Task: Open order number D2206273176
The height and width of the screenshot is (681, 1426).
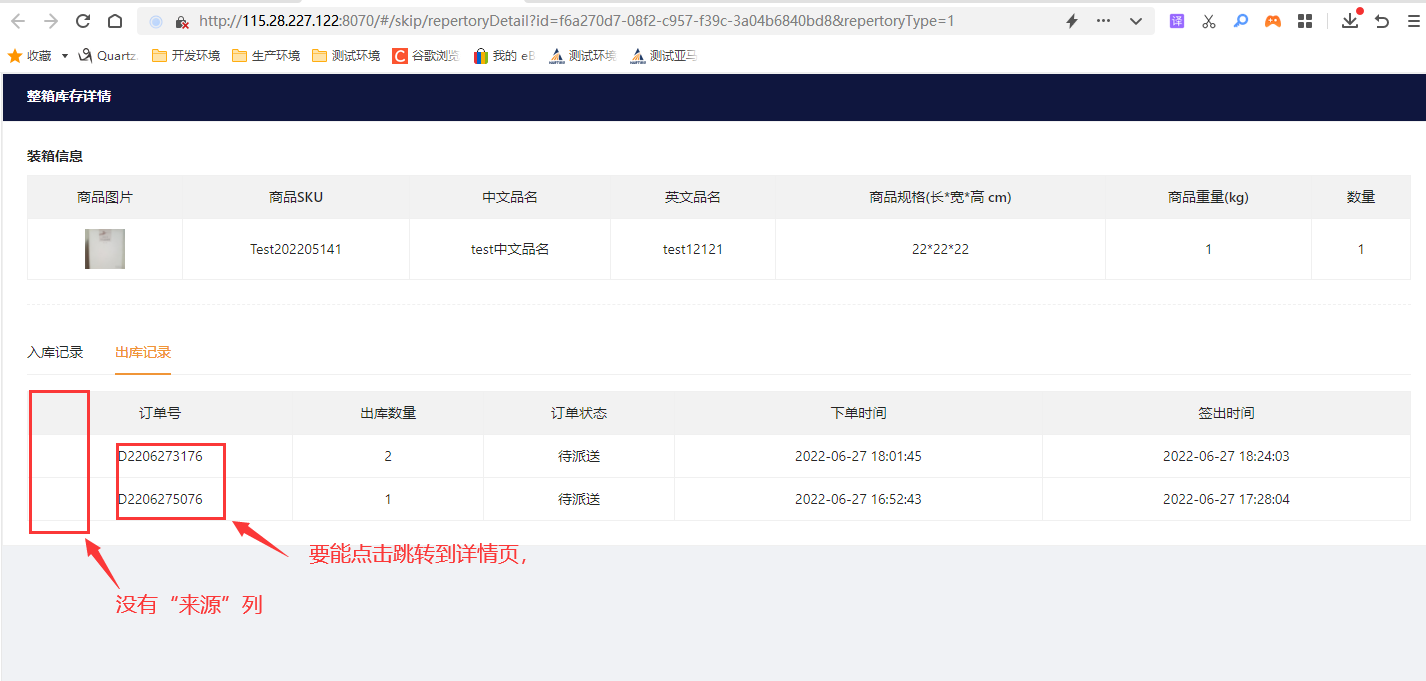Action: coord(160,456)
